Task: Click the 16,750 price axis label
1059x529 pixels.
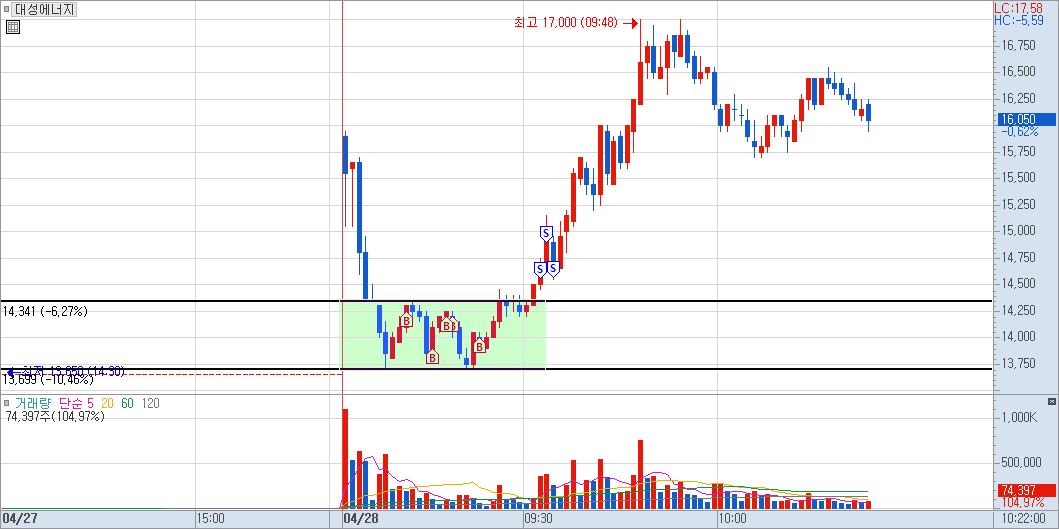Action: click(x=1019, y=46)
